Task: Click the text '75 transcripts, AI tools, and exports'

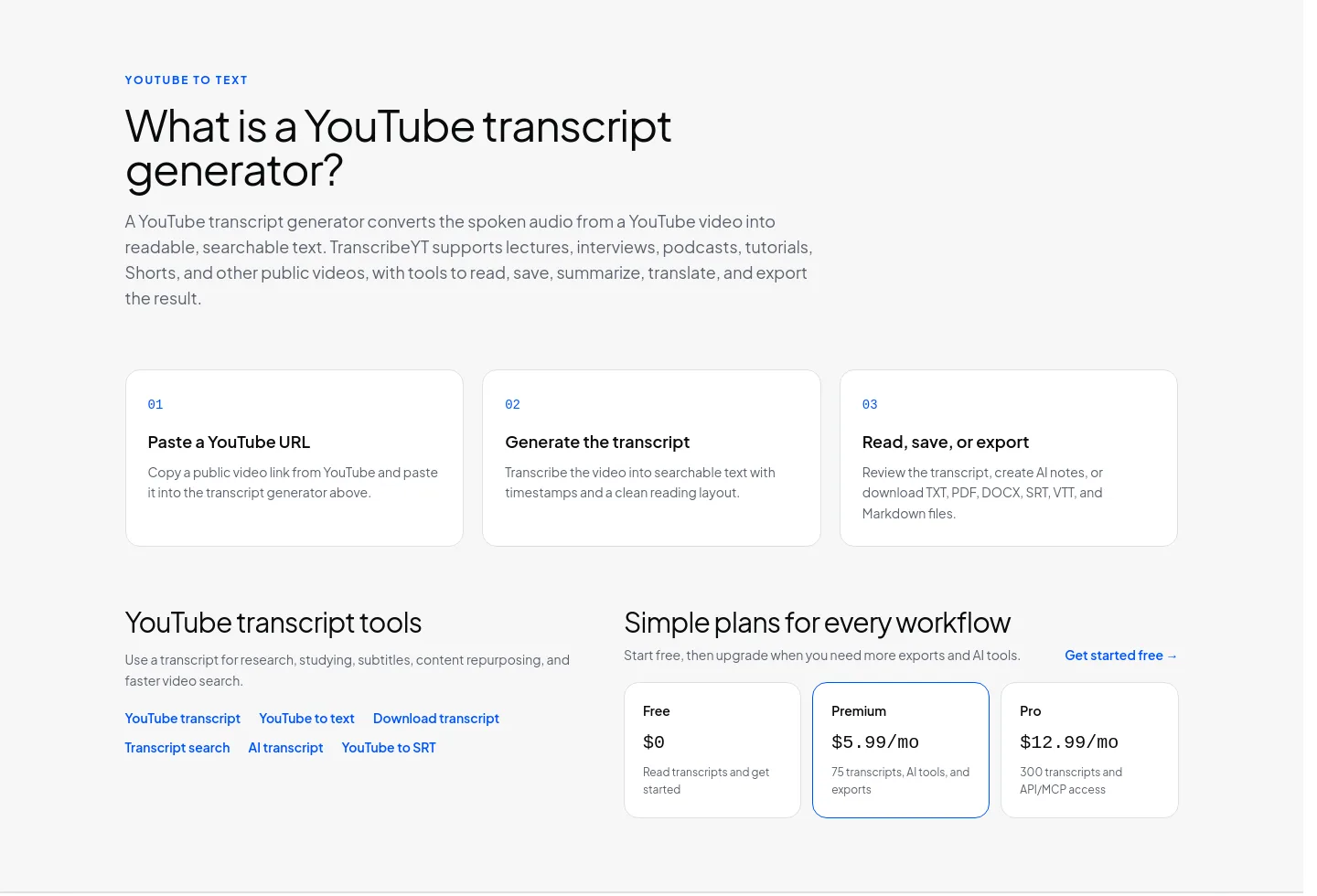Action: [900, 781]
